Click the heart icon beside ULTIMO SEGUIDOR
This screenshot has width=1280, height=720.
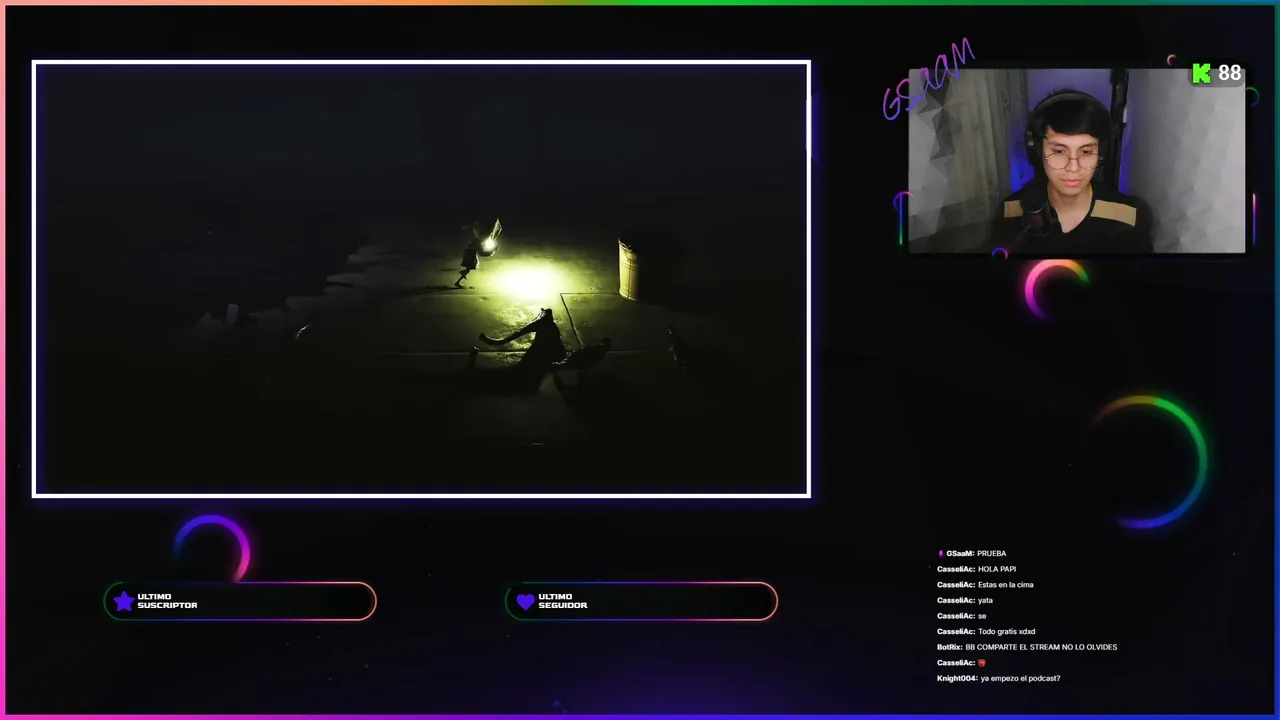point(525,601)
